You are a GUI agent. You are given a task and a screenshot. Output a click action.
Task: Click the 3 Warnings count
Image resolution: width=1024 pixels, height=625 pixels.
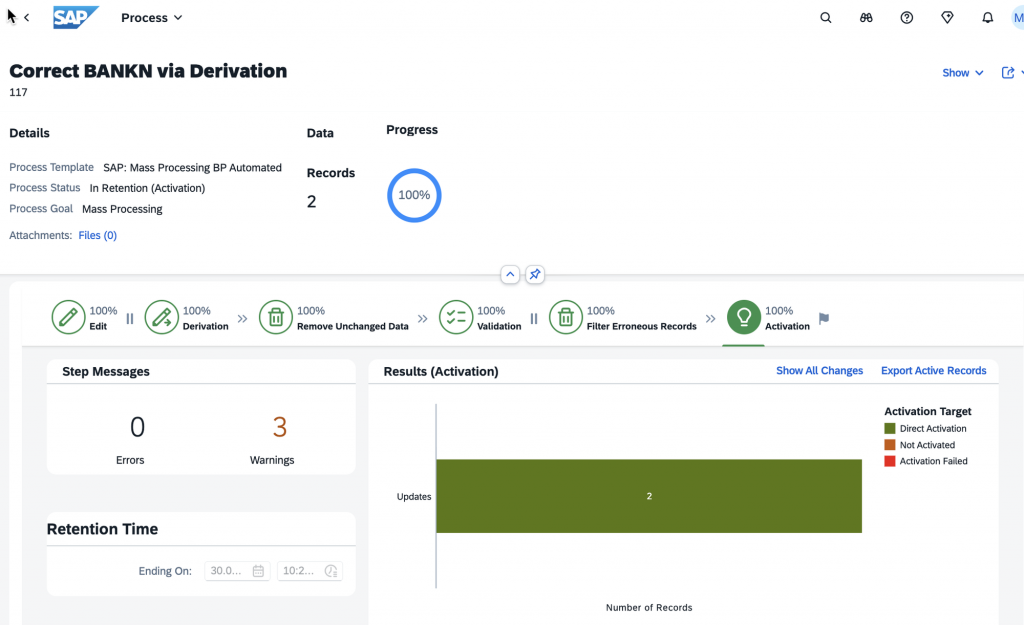[x=280, y=427]
